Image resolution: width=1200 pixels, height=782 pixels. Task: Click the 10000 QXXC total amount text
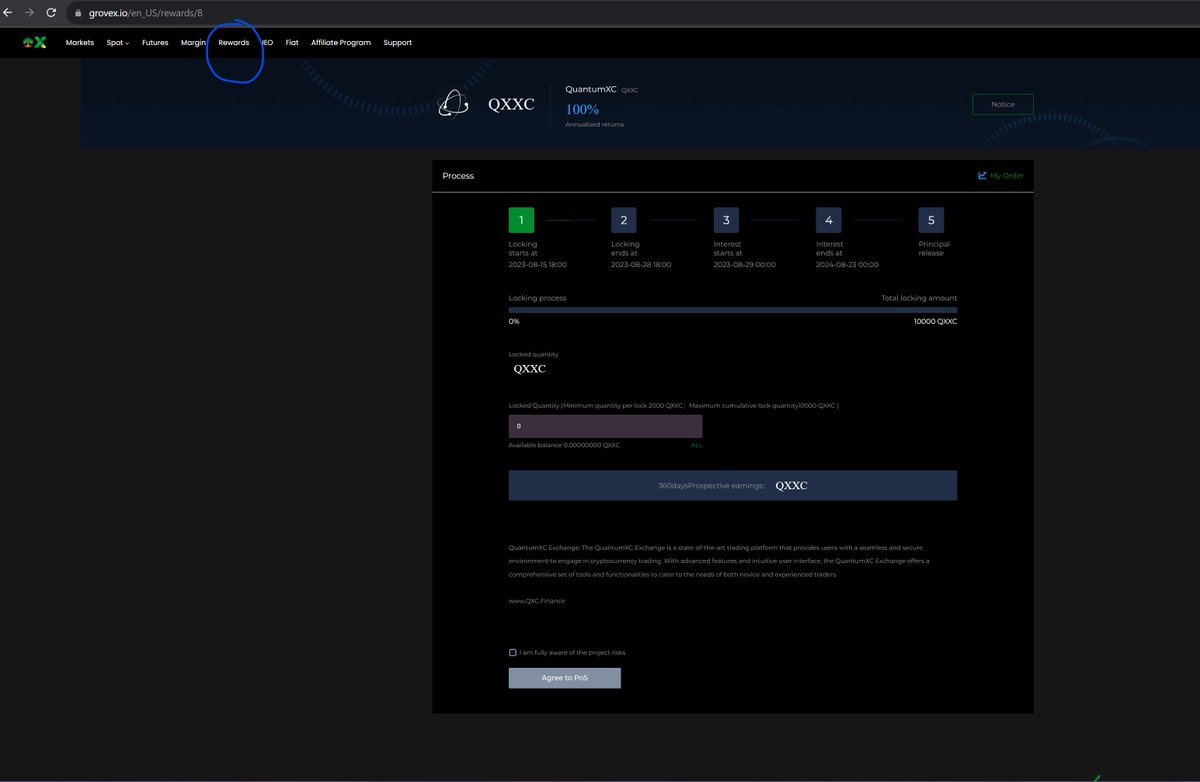point(935,321)
